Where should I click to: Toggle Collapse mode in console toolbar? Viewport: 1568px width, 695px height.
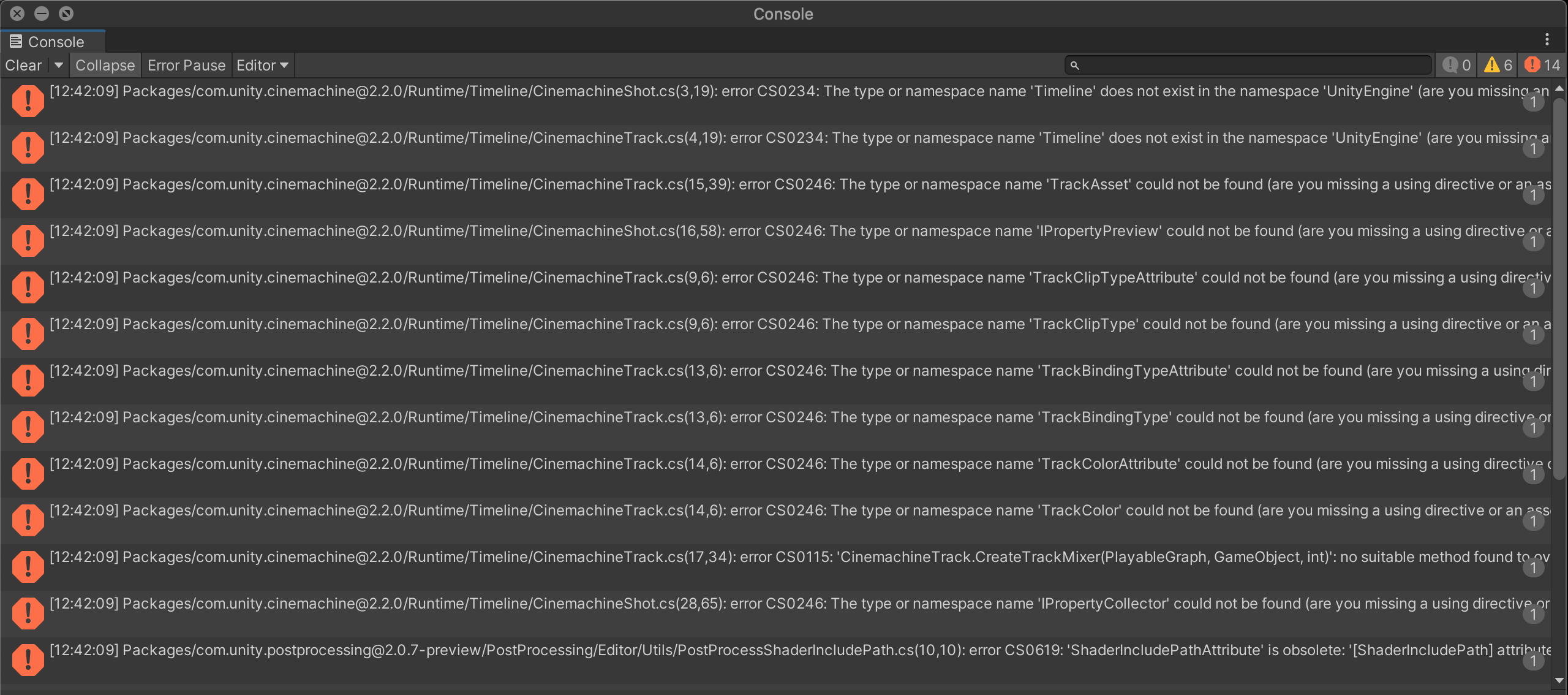[x=105, y=65]
